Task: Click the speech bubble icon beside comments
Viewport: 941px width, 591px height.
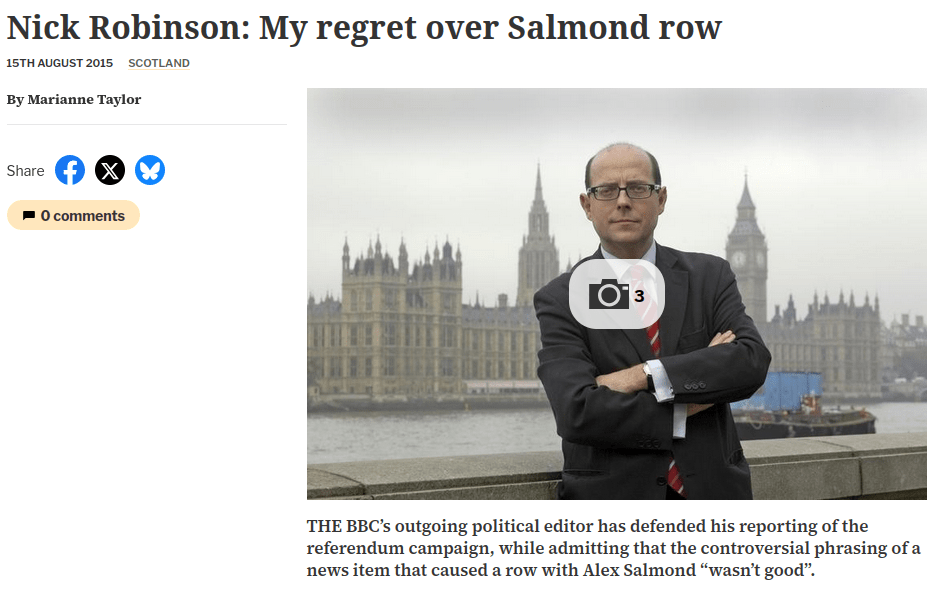Action: (28, 216)
